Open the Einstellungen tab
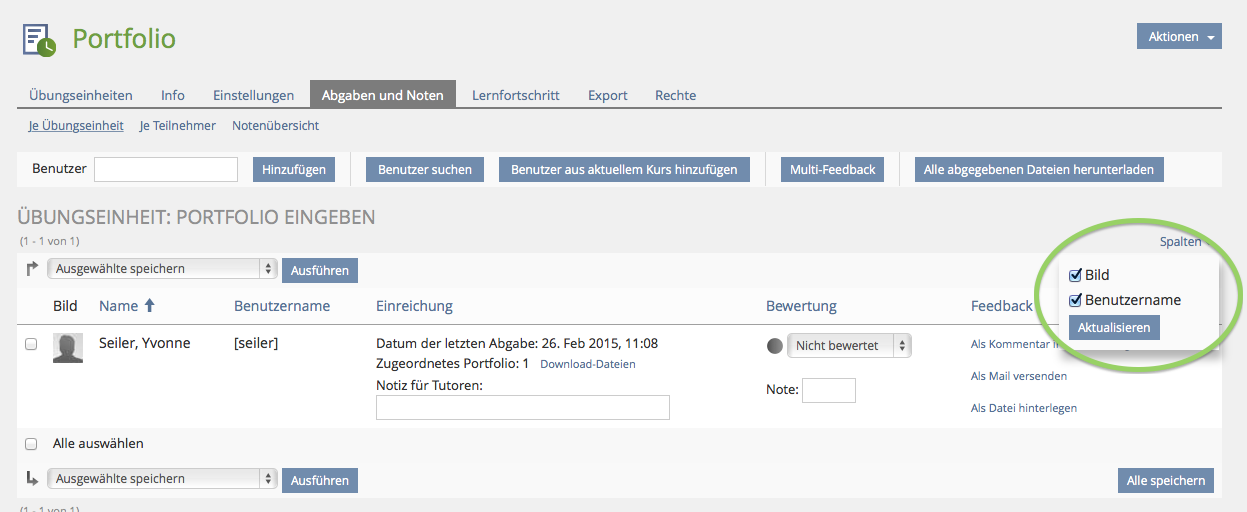The image size is (1247, 512). click(x=253, y=95)
